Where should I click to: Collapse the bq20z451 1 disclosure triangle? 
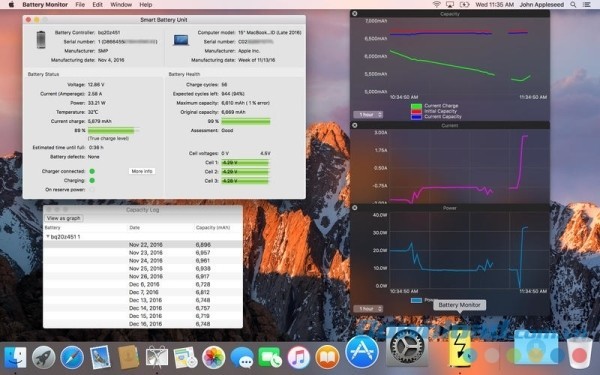pos(48,236)
